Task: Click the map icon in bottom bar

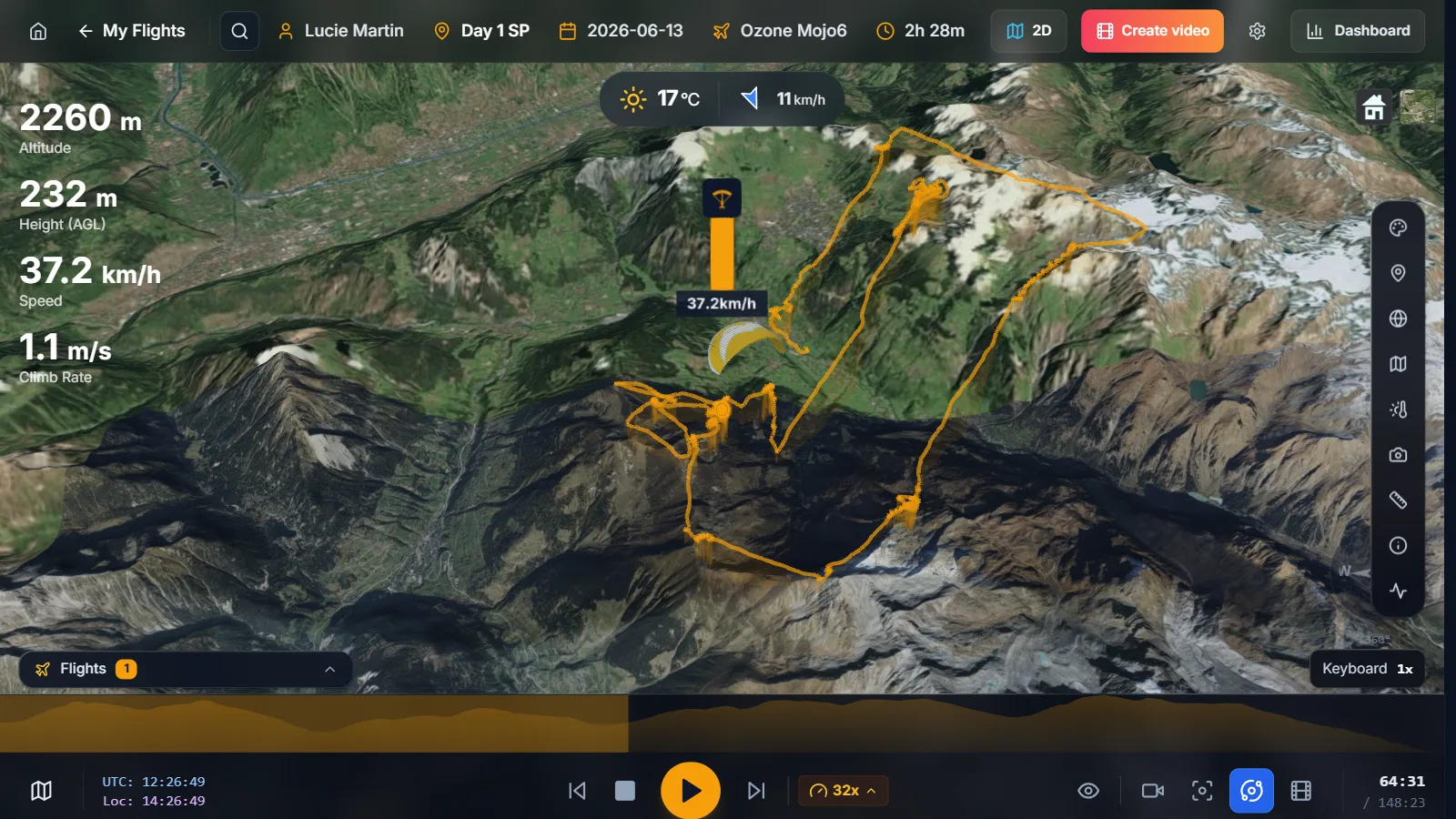Action: pyautogui.click(x=41, y=791)
